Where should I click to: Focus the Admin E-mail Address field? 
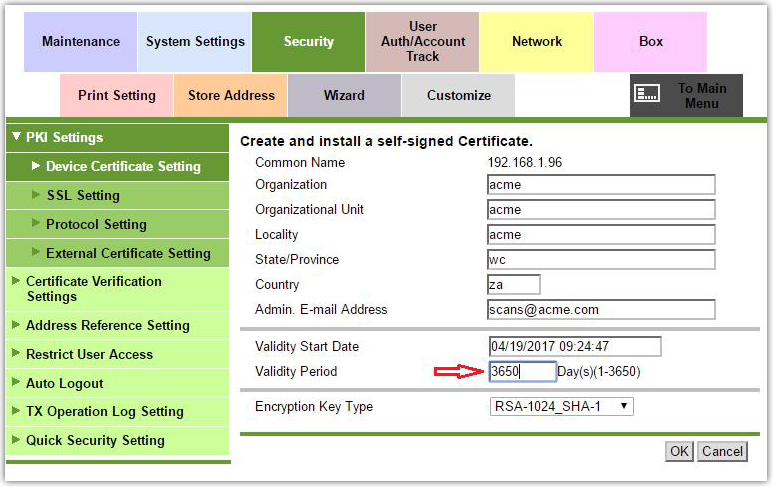click(x=600, y=310)
